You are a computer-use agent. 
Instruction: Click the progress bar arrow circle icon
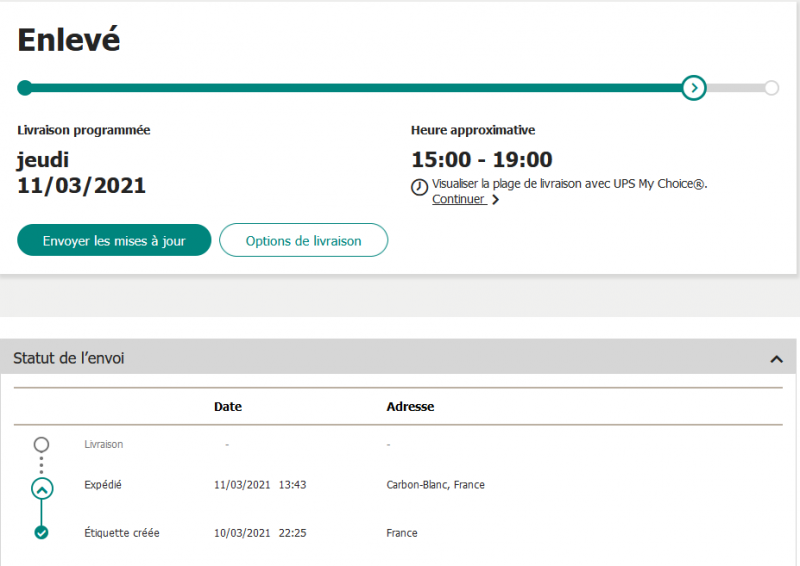click(x=693, y=88)
